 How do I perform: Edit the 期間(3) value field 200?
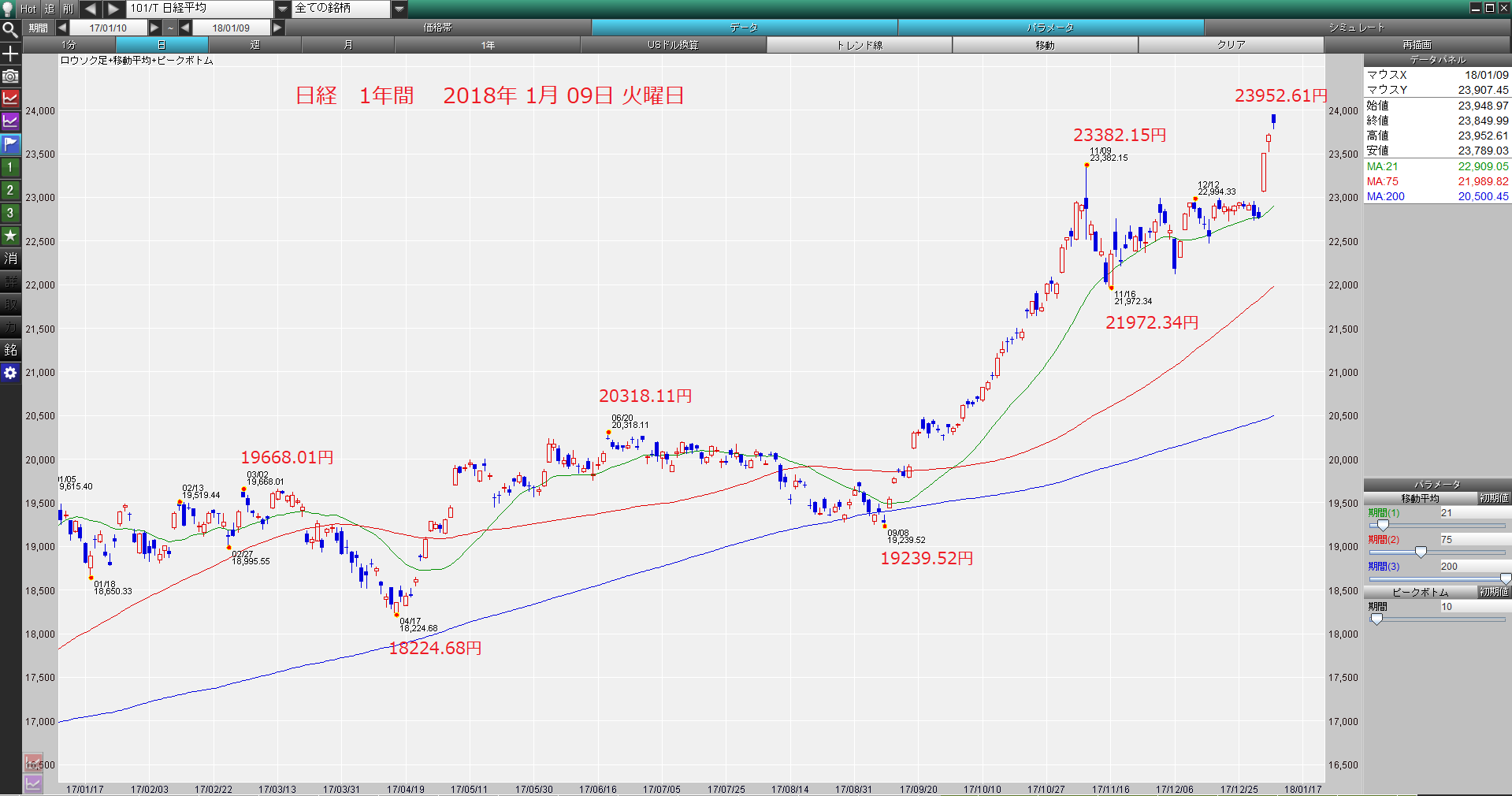point(1474,566)
